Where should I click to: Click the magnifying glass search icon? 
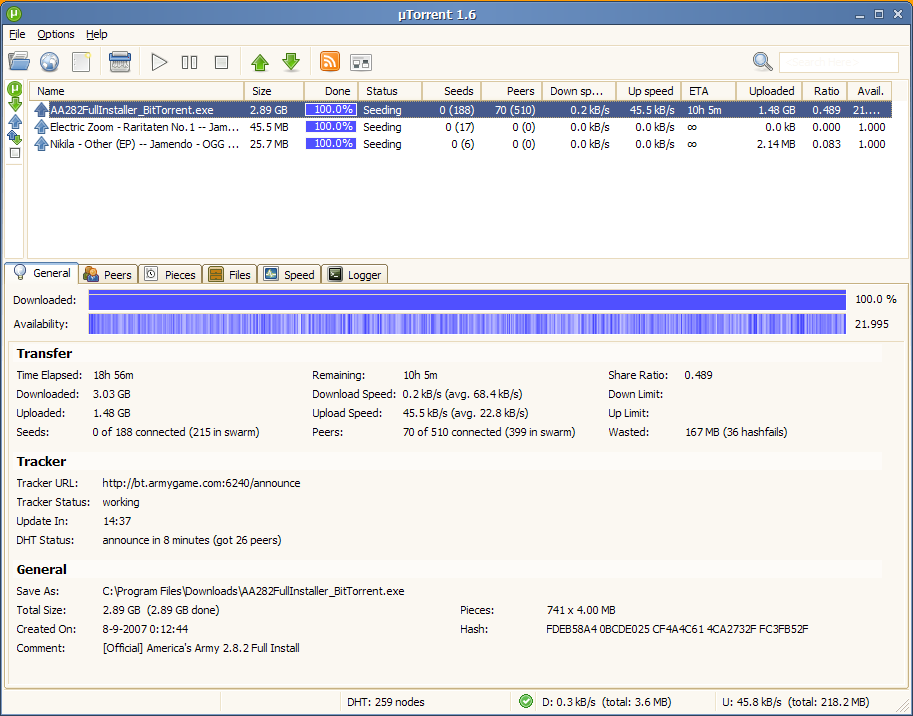tap(762, 61)
